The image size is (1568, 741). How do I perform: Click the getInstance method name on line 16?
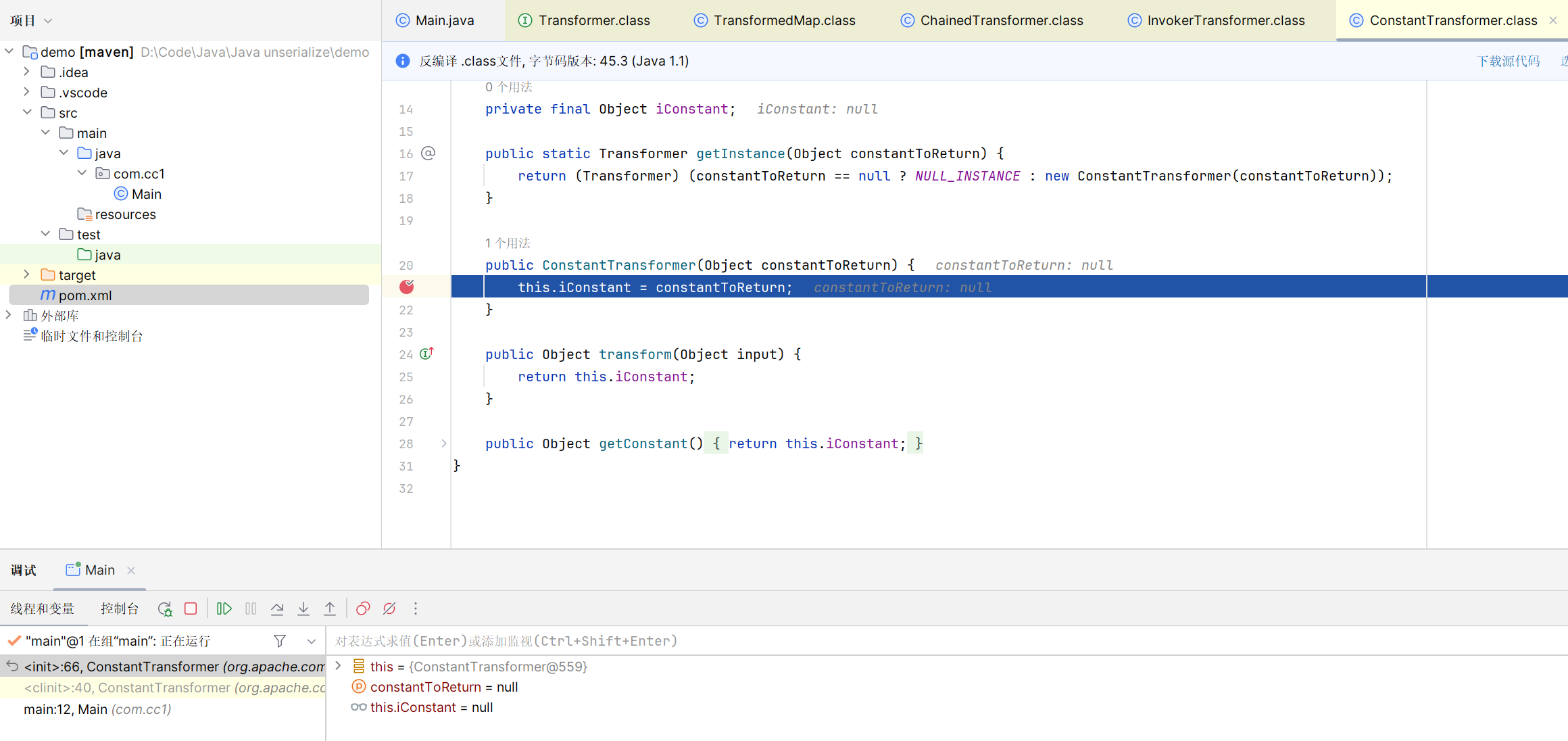click(x=741, y=153)
